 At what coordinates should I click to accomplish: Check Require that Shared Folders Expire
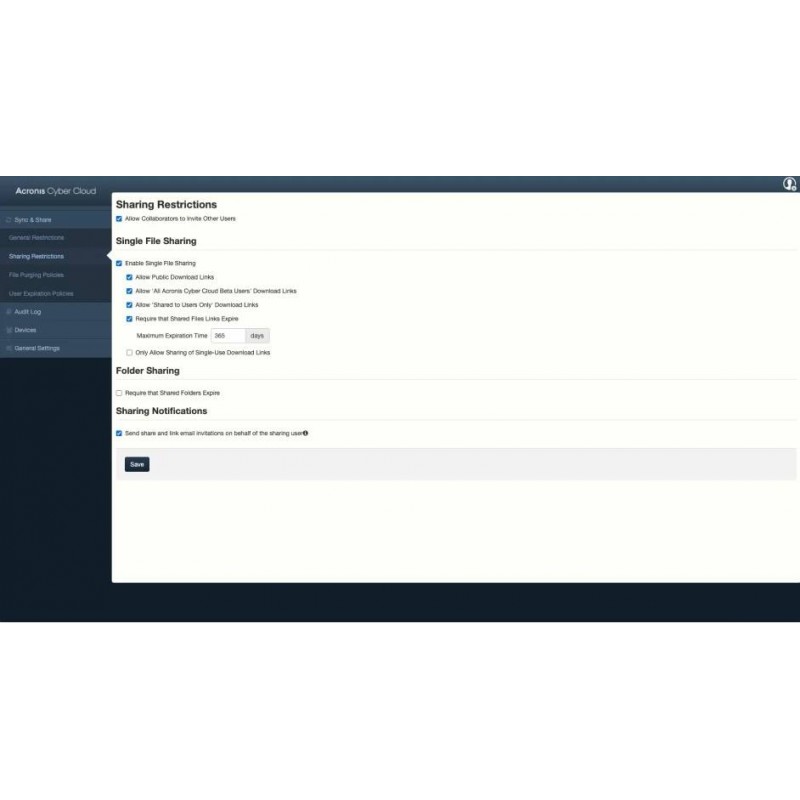click(x=119, y=393)
